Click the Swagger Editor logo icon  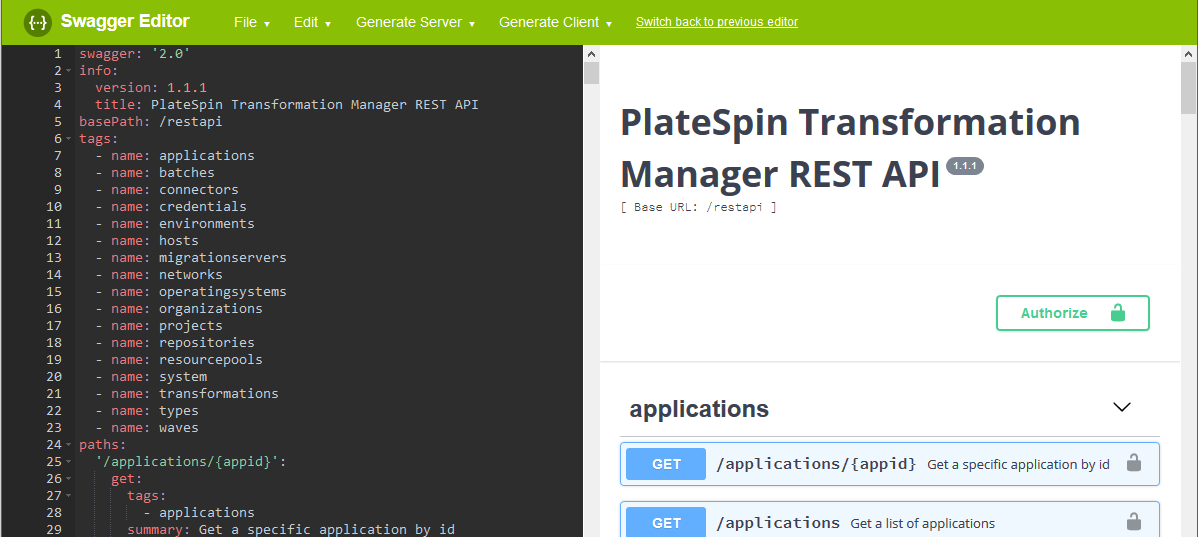[38, 22]
